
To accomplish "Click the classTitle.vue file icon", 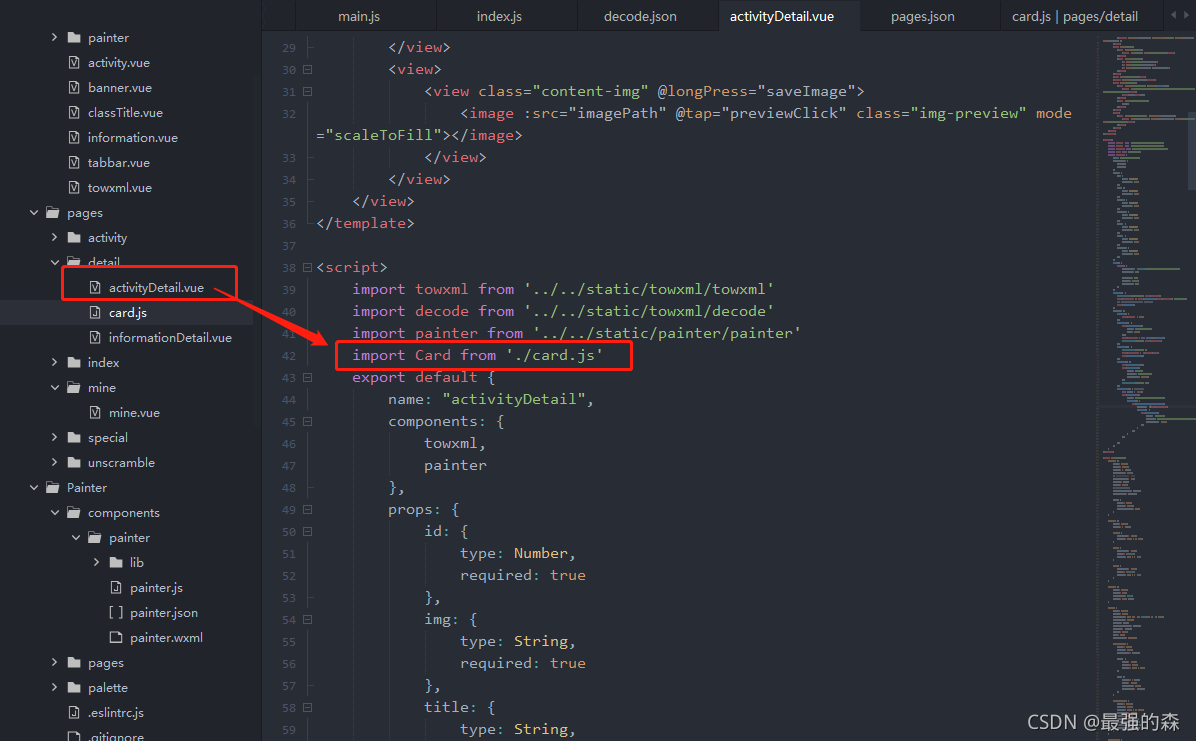I will click(74, 113).
